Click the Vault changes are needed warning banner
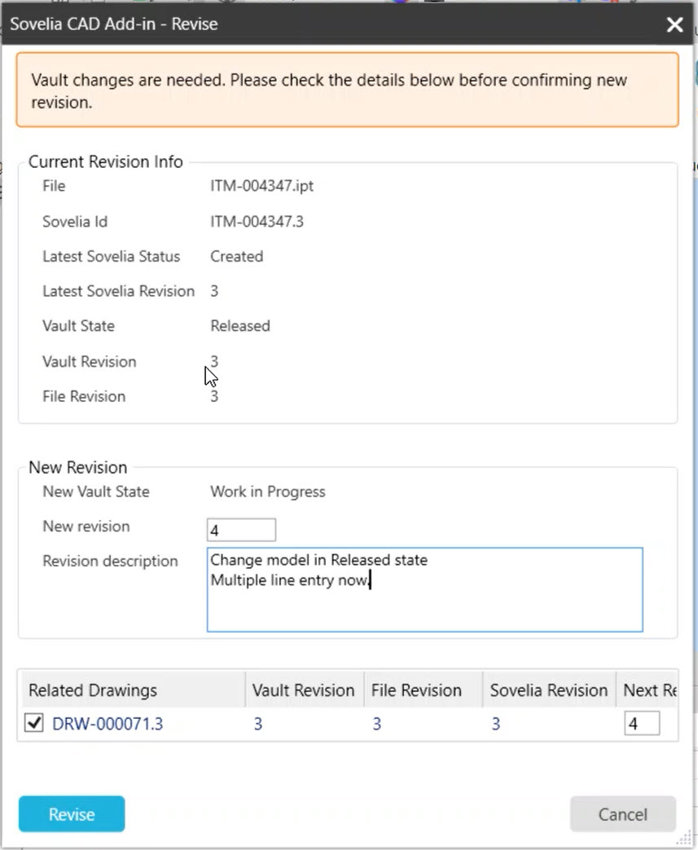 pos(347,90)
